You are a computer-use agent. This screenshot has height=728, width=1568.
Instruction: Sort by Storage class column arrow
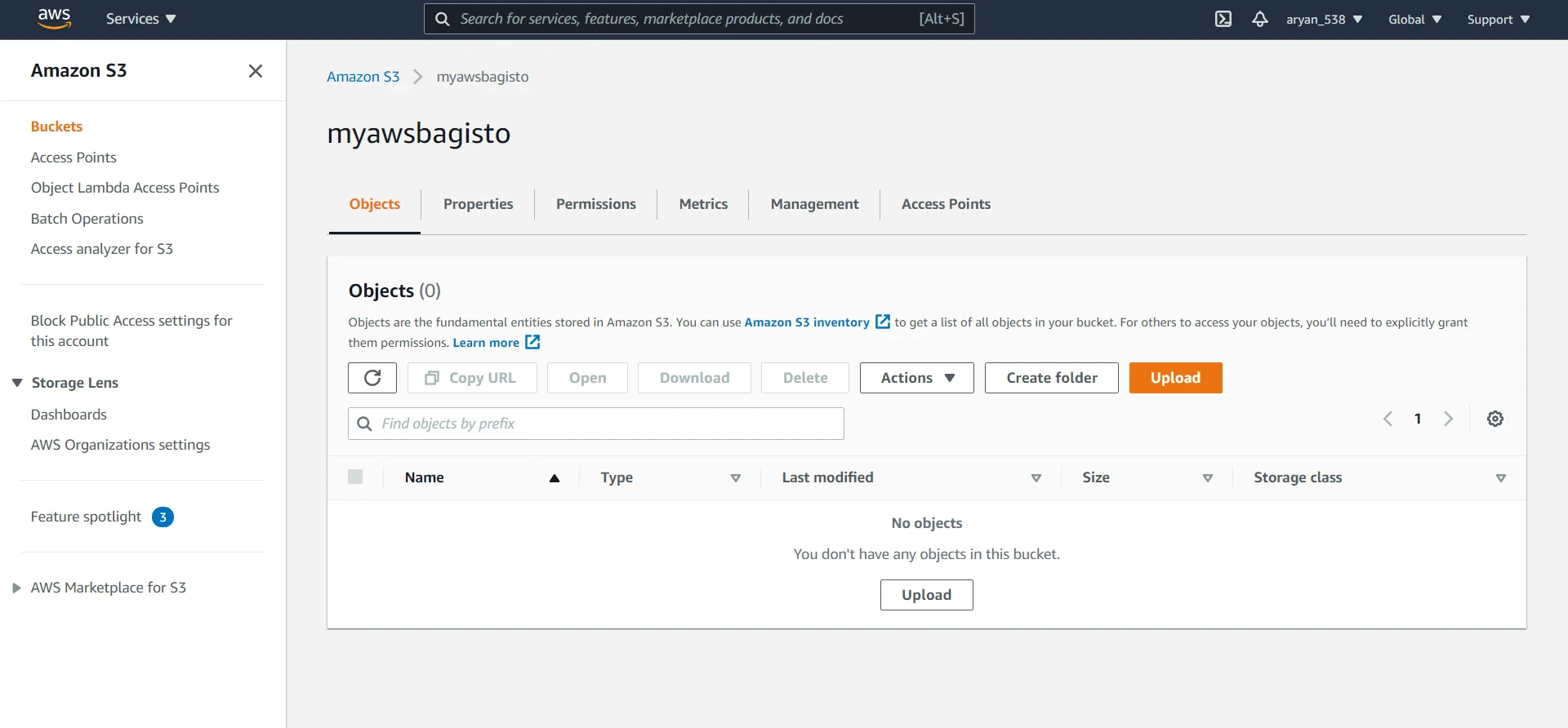tap(1500, 478)
